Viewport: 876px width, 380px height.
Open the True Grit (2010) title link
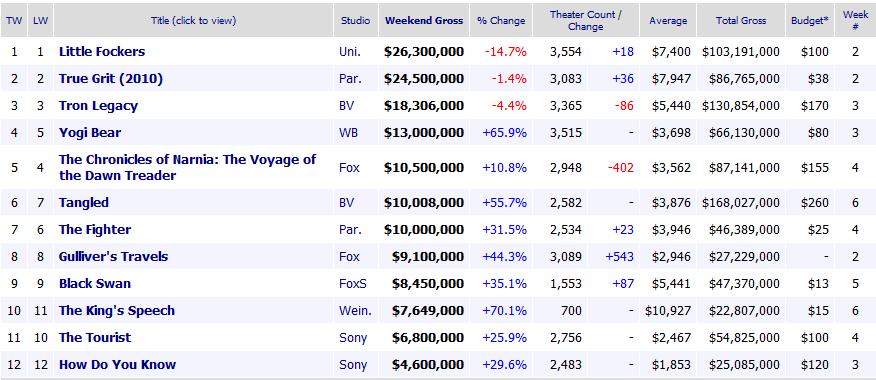(x=111, y=79)
